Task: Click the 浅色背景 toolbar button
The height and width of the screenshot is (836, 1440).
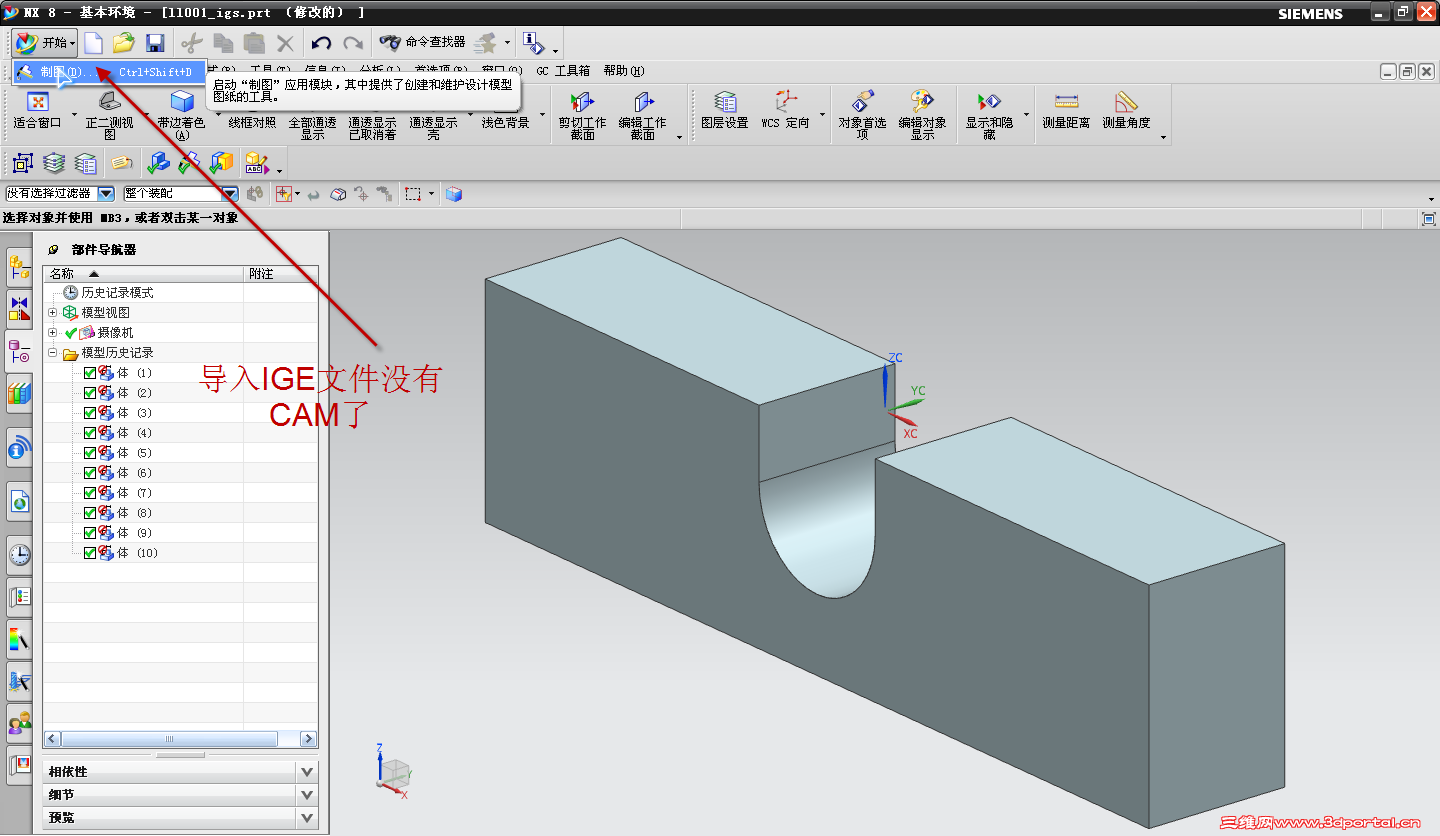Action: pos(505,122)
